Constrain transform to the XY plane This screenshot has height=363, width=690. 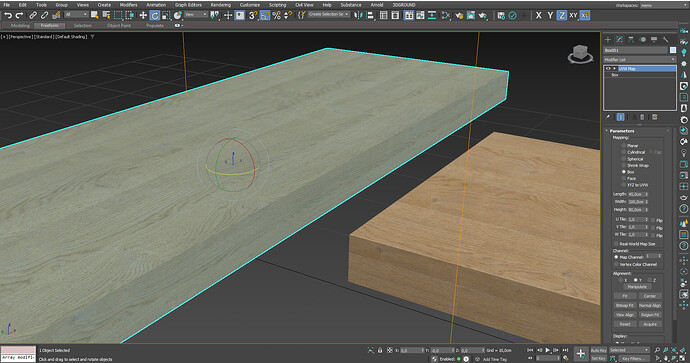573,15
